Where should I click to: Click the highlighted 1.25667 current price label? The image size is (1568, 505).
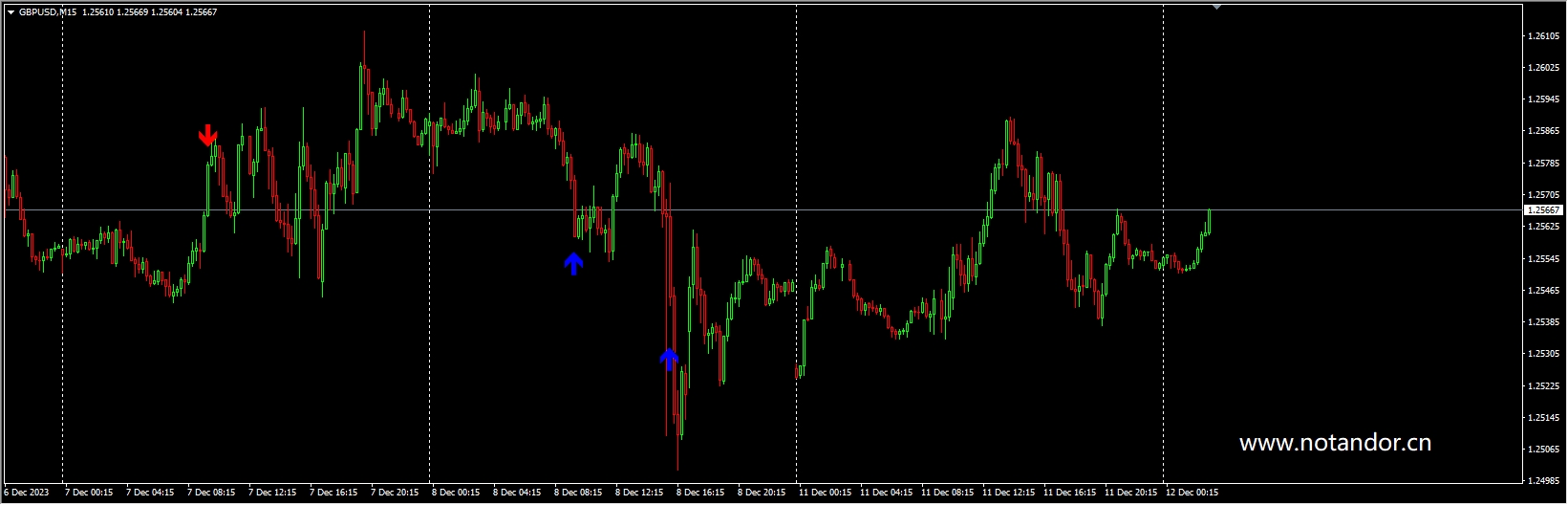1543,210
